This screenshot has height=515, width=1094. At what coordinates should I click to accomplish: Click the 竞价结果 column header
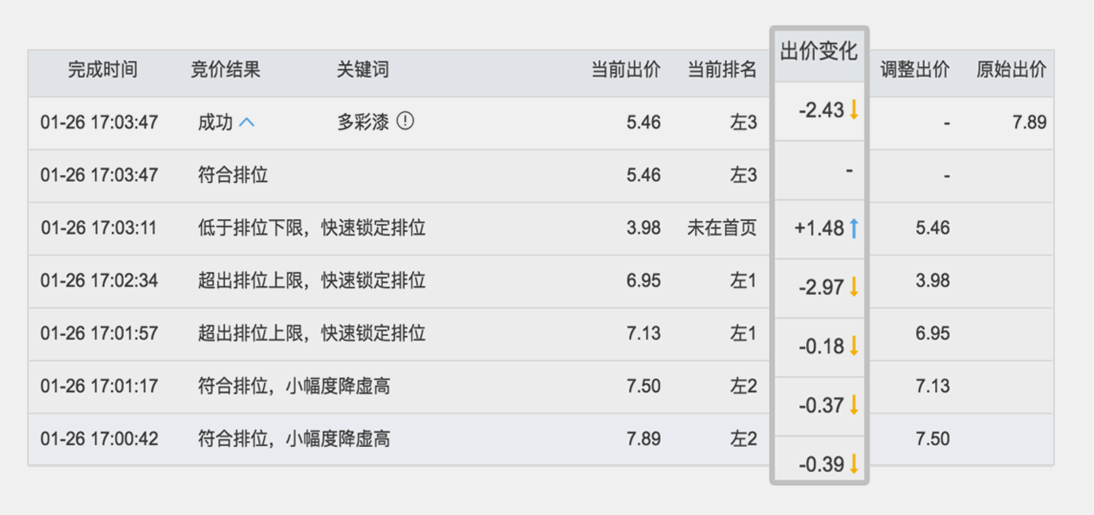[x=225, y=70]
